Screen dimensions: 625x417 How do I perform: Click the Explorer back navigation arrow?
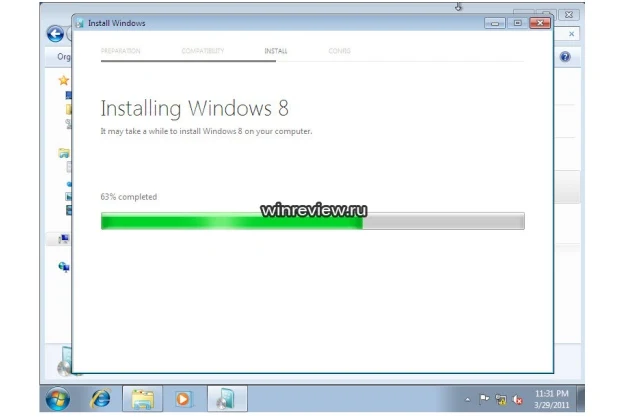[x=56, y=34]
